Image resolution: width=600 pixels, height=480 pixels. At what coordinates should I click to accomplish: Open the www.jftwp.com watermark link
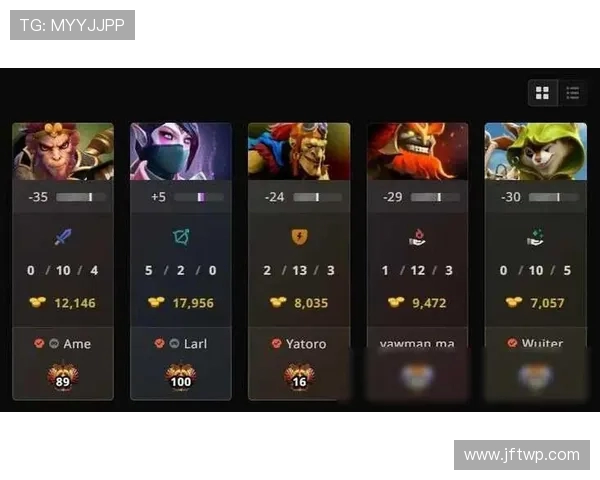point(522,455)
